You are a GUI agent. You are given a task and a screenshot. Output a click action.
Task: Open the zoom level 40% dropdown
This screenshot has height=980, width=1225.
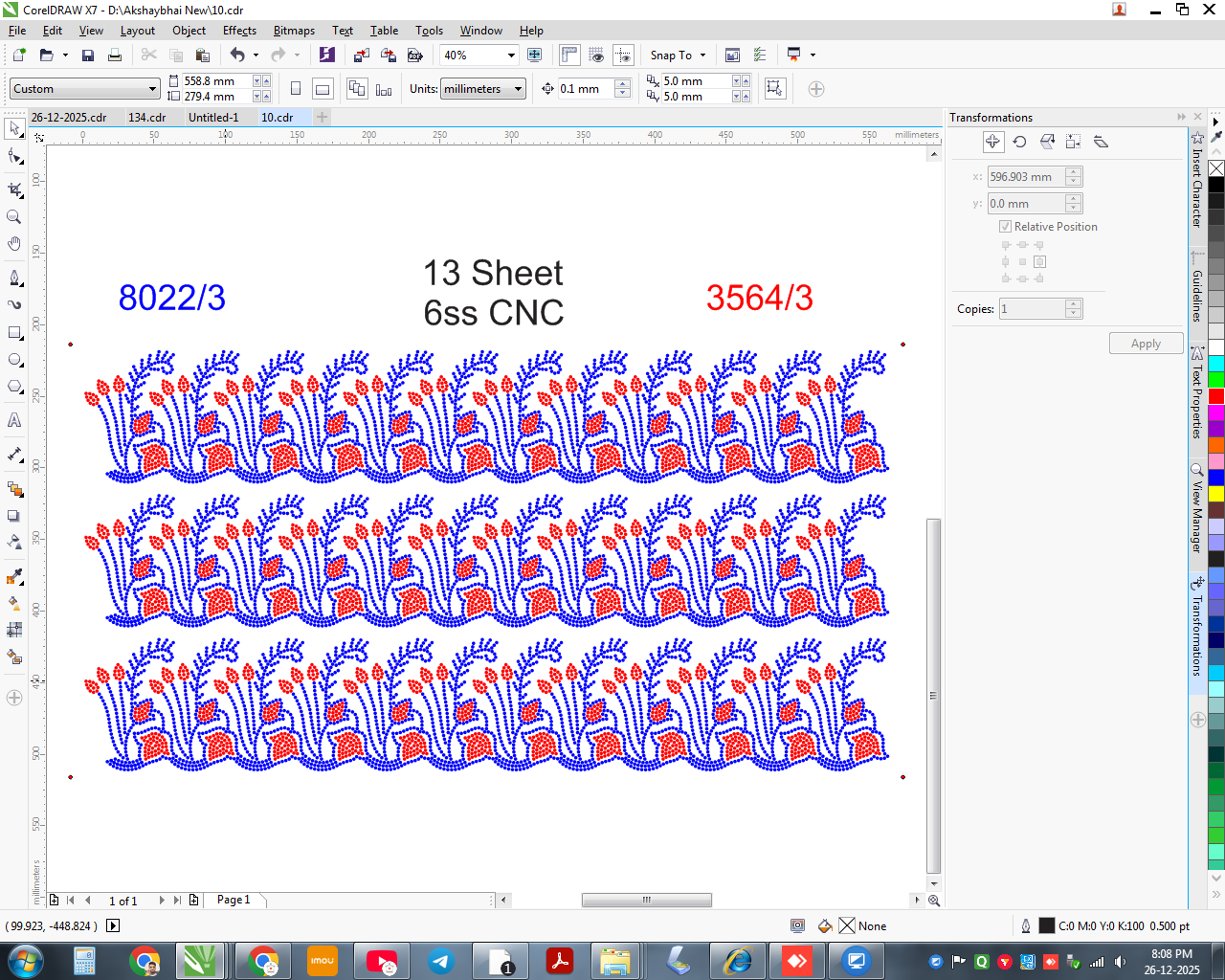click(x=511, y=56)
